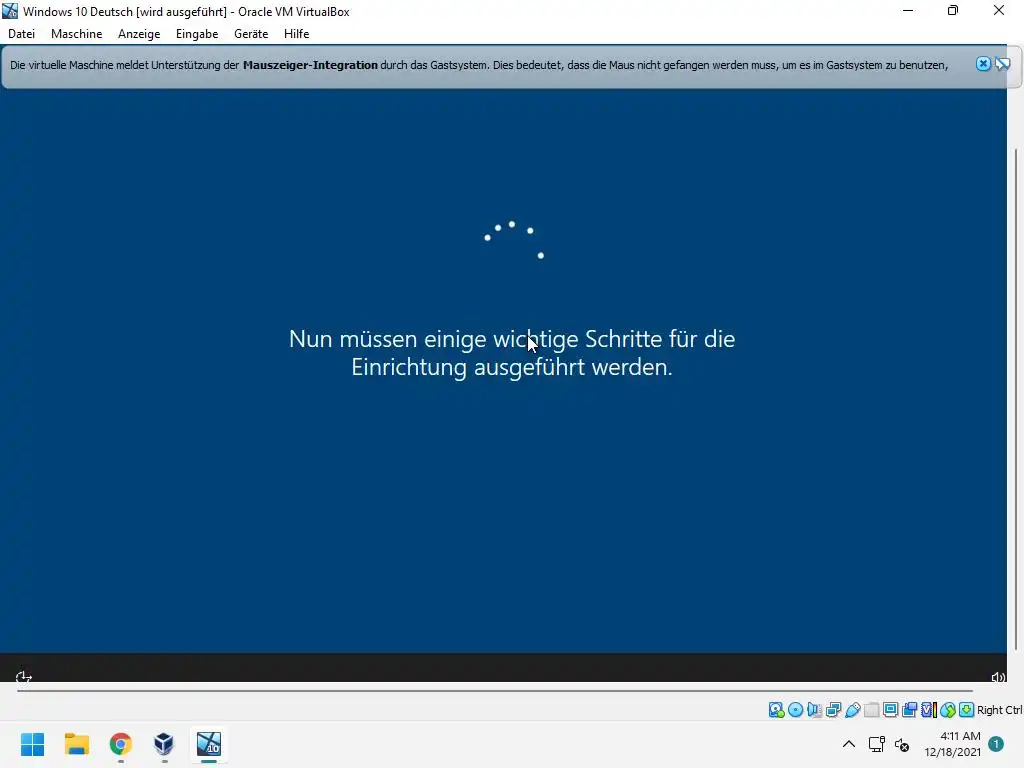Click the keyboard capture arrow icon

point(967,710)
